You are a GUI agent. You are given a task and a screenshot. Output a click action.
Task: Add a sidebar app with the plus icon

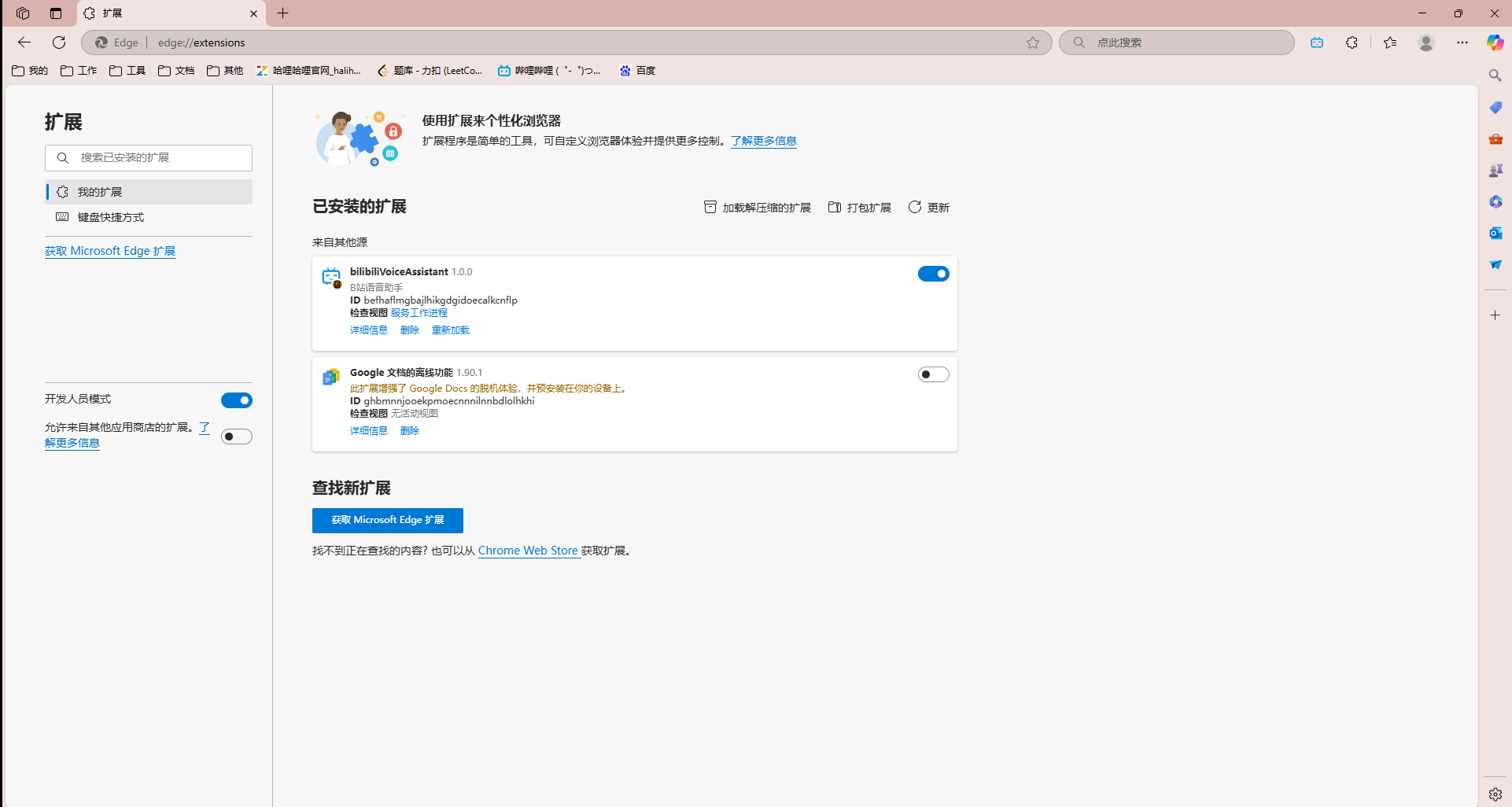(1495, 315)
